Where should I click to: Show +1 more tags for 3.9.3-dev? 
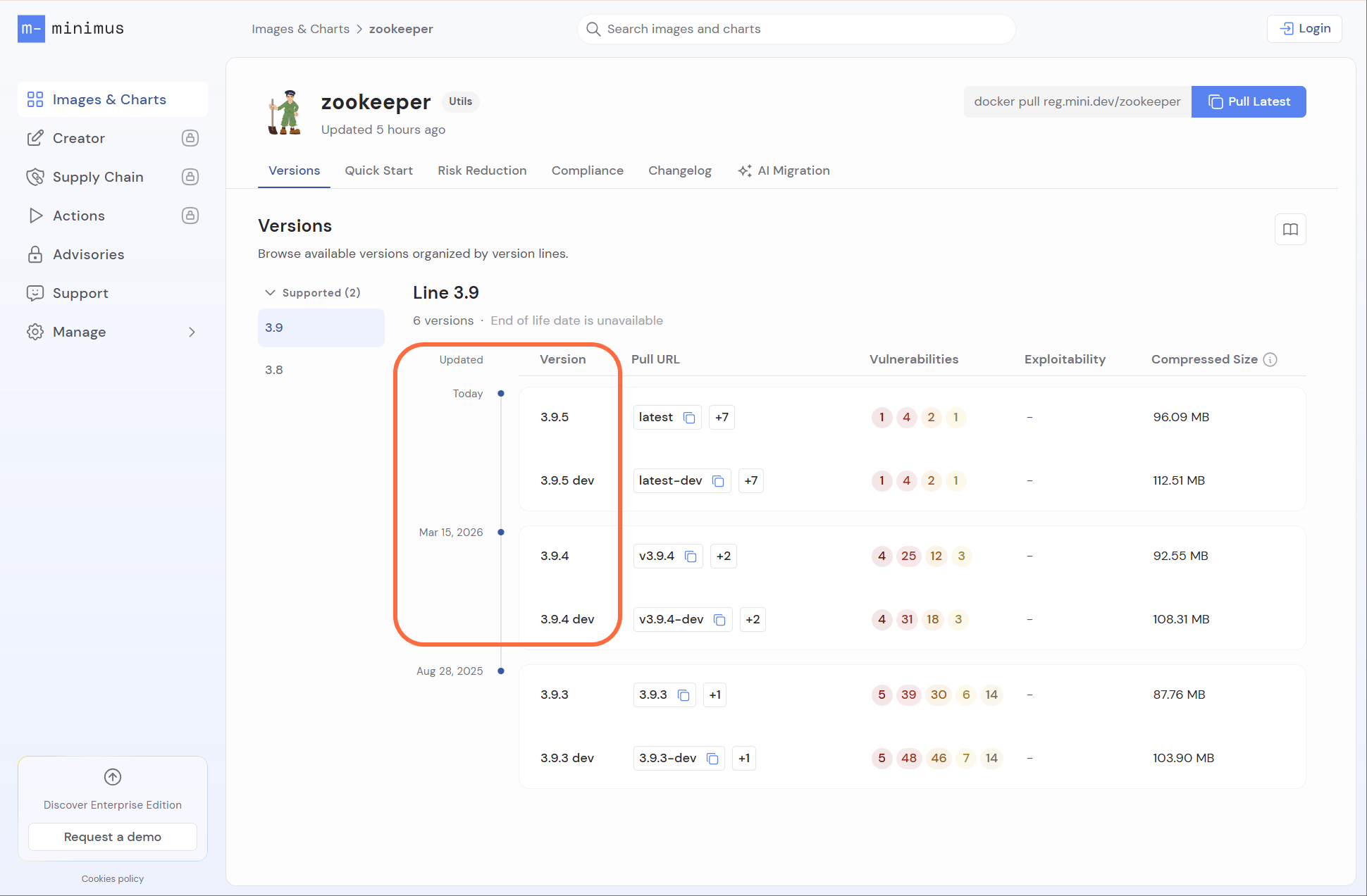pos(744,759)
